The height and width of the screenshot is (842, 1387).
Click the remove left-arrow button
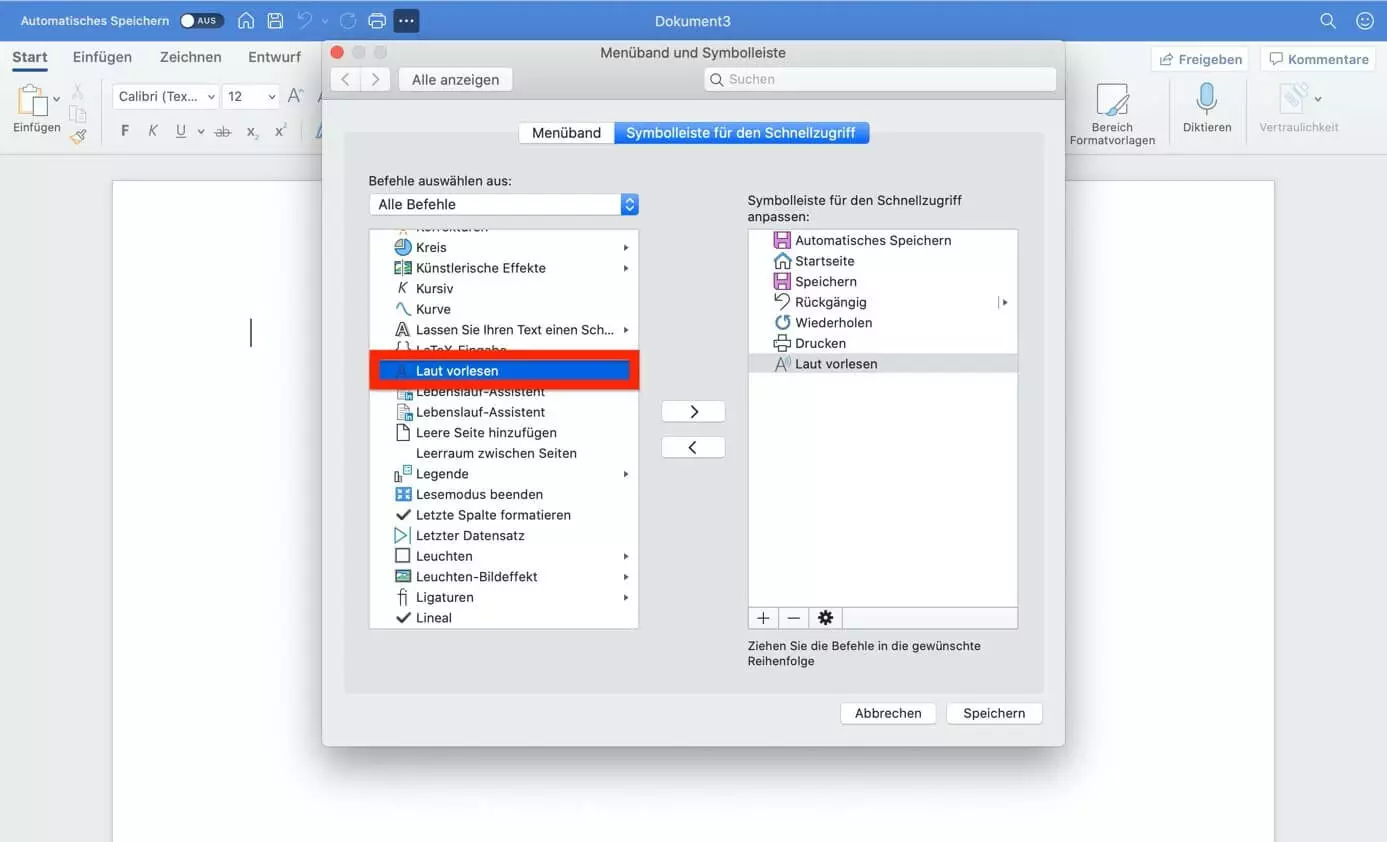click(693, 447)
